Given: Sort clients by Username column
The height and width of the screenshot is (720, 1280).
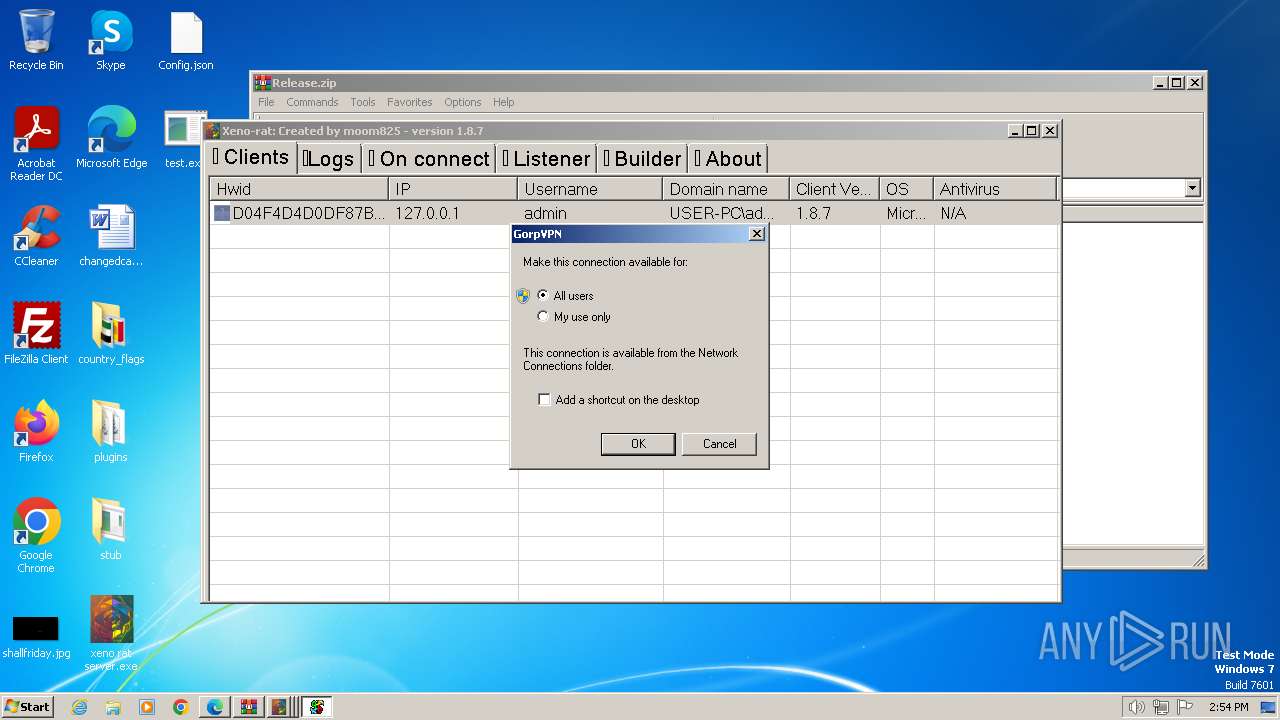Looking at the screenshot, I should (x=590, y=189).
